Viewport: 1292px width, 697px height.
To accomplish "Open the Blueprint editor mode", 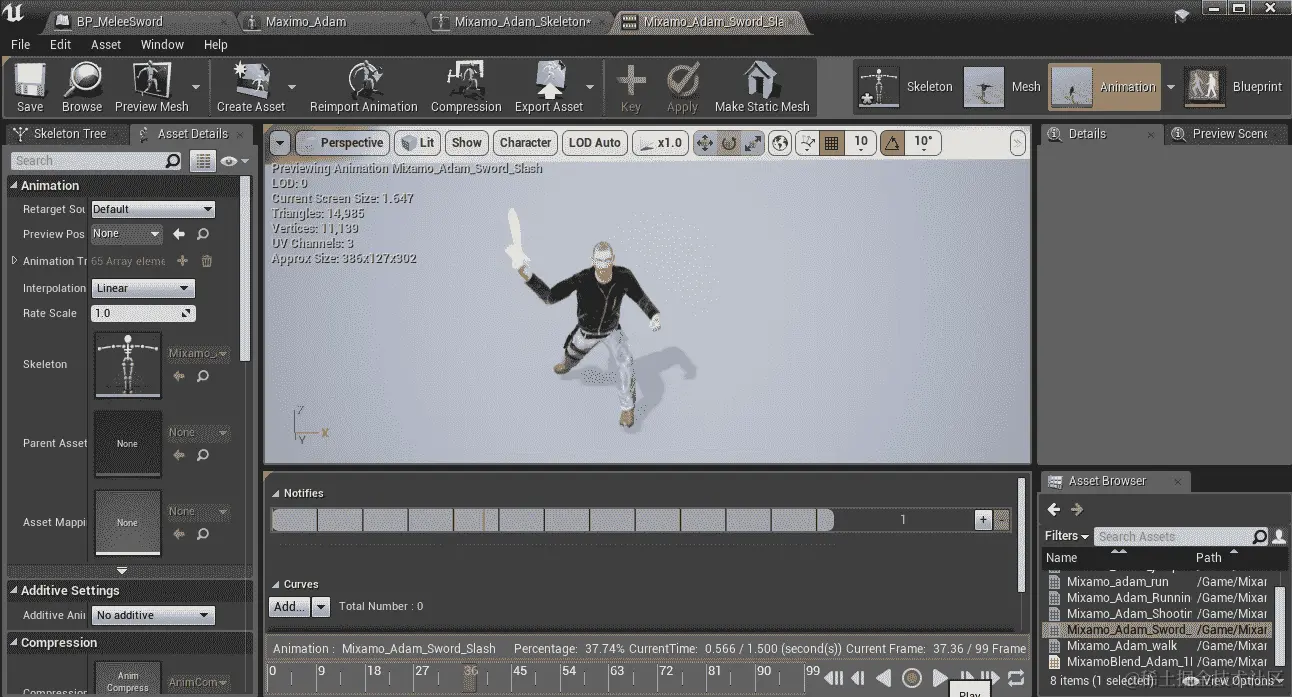I will [1233, 87].
